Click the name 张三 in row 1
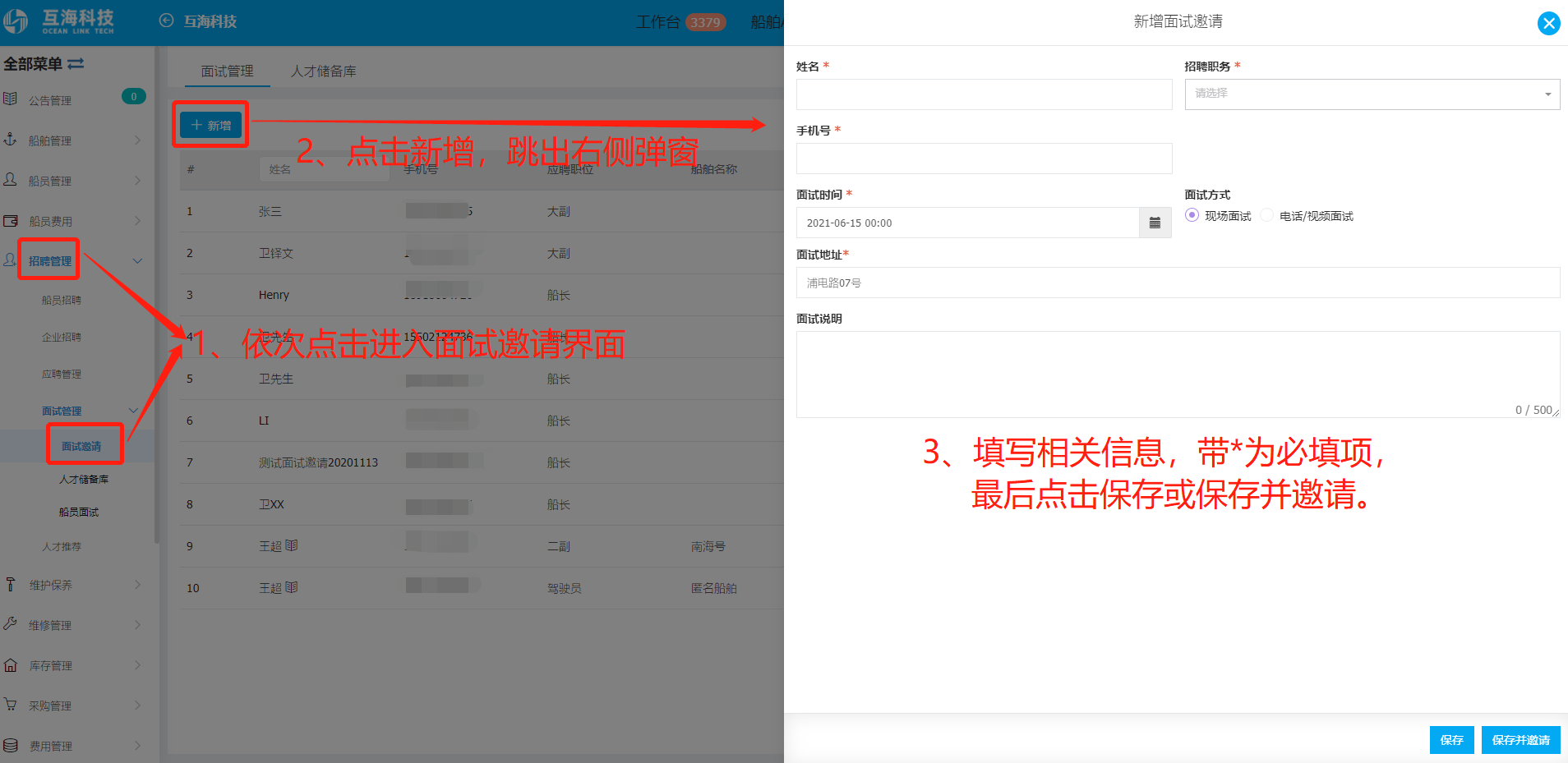This screenshot has width=1568, height=763. click(270, 211)
